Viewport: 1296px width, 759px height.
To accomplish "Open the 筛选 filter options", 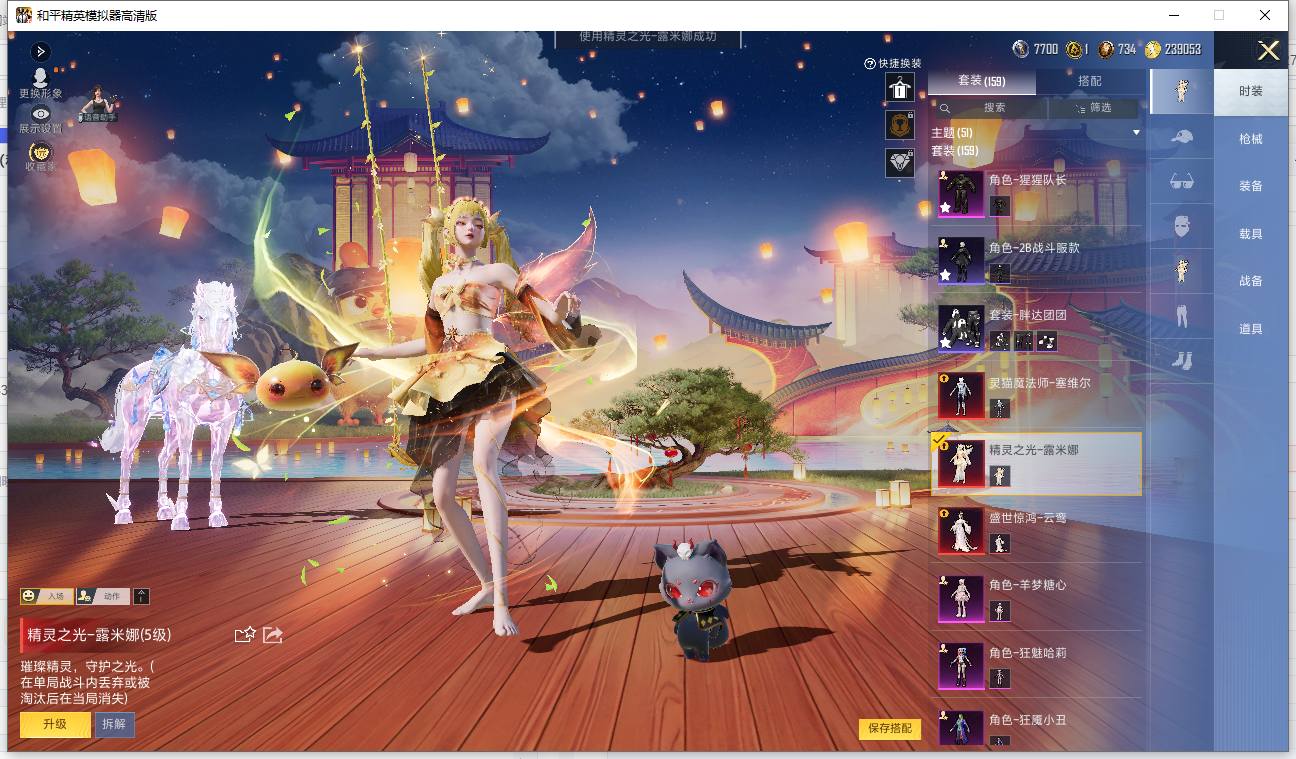I will point(1094,107).
